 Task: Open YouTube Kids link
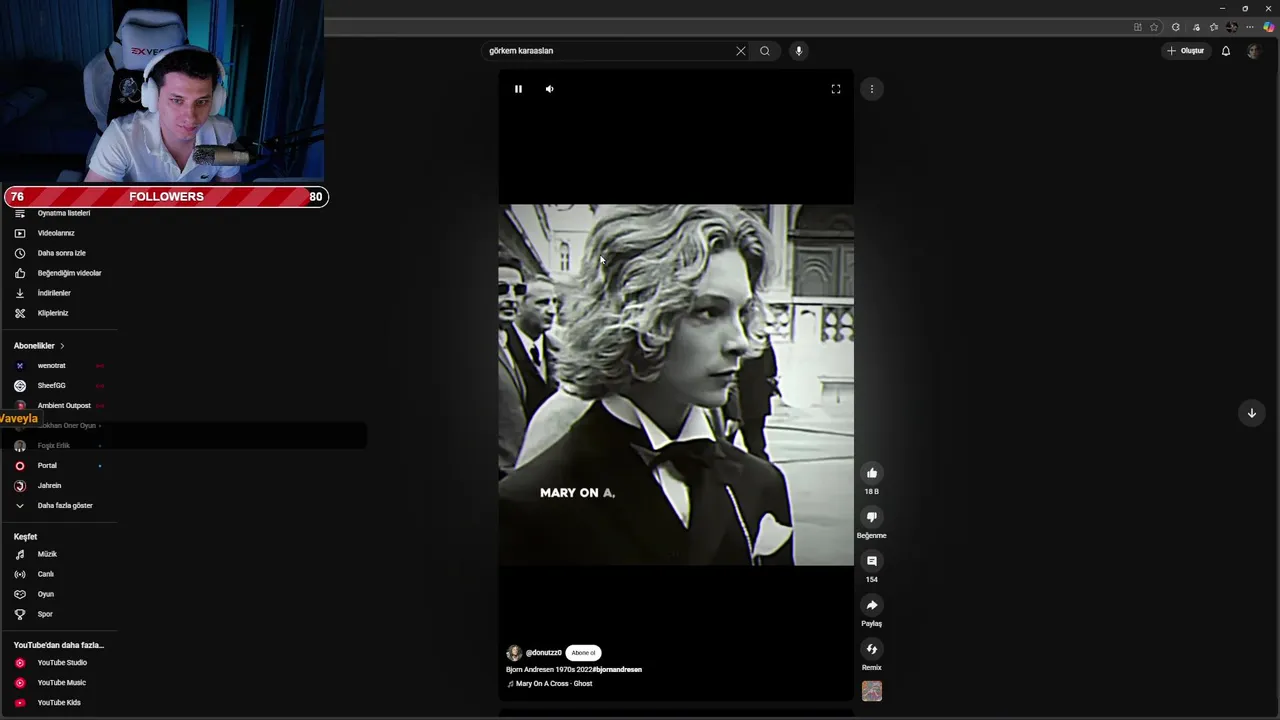pyautogui.click(x=58, y=703)
